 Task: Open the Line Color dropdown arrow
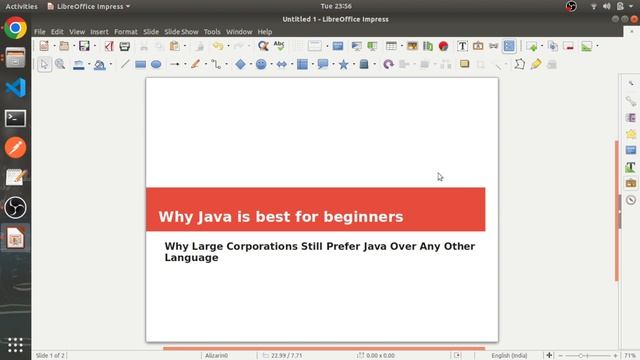point(89,64)
